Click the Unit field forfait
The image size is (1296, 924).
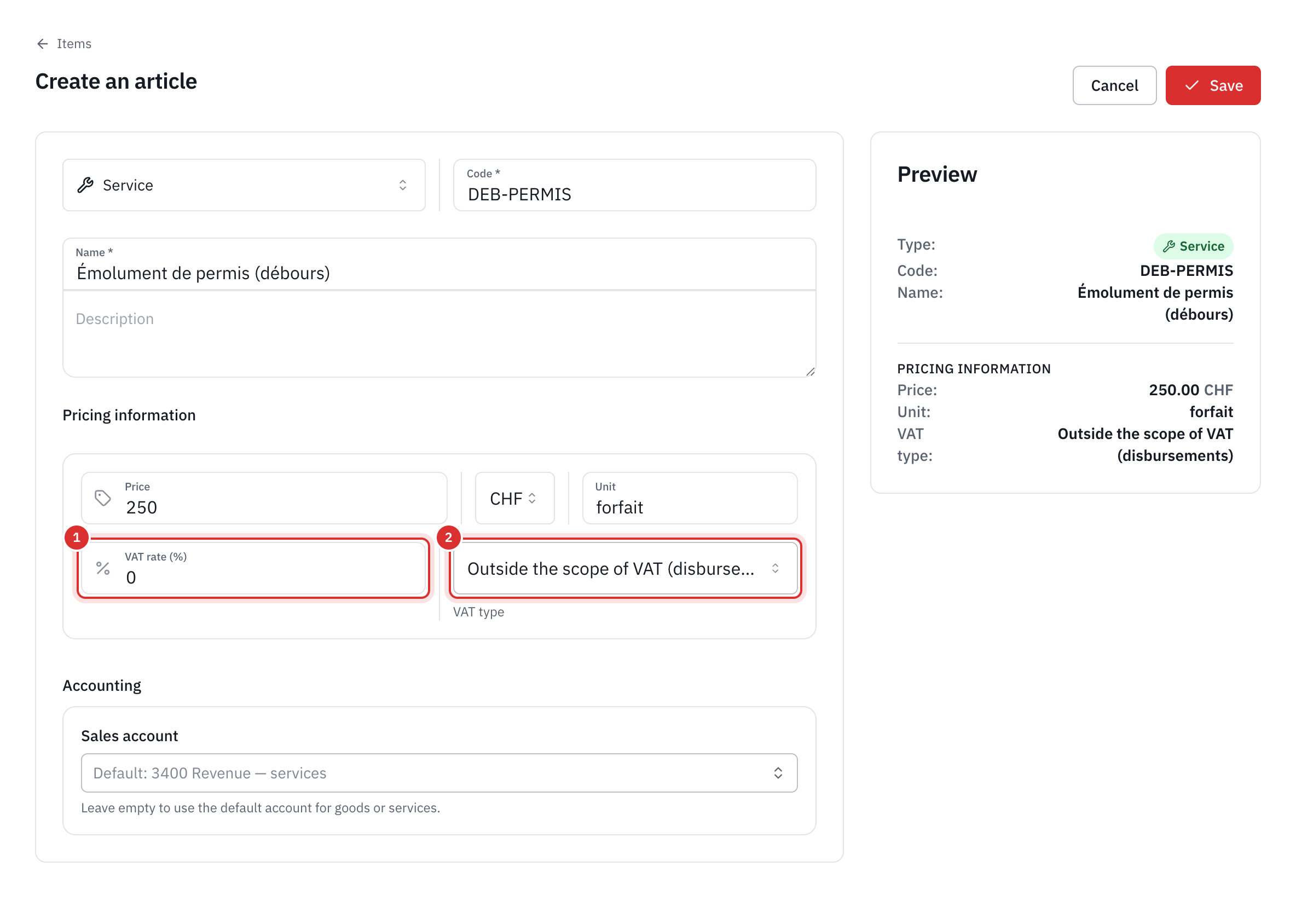(690, 498)
